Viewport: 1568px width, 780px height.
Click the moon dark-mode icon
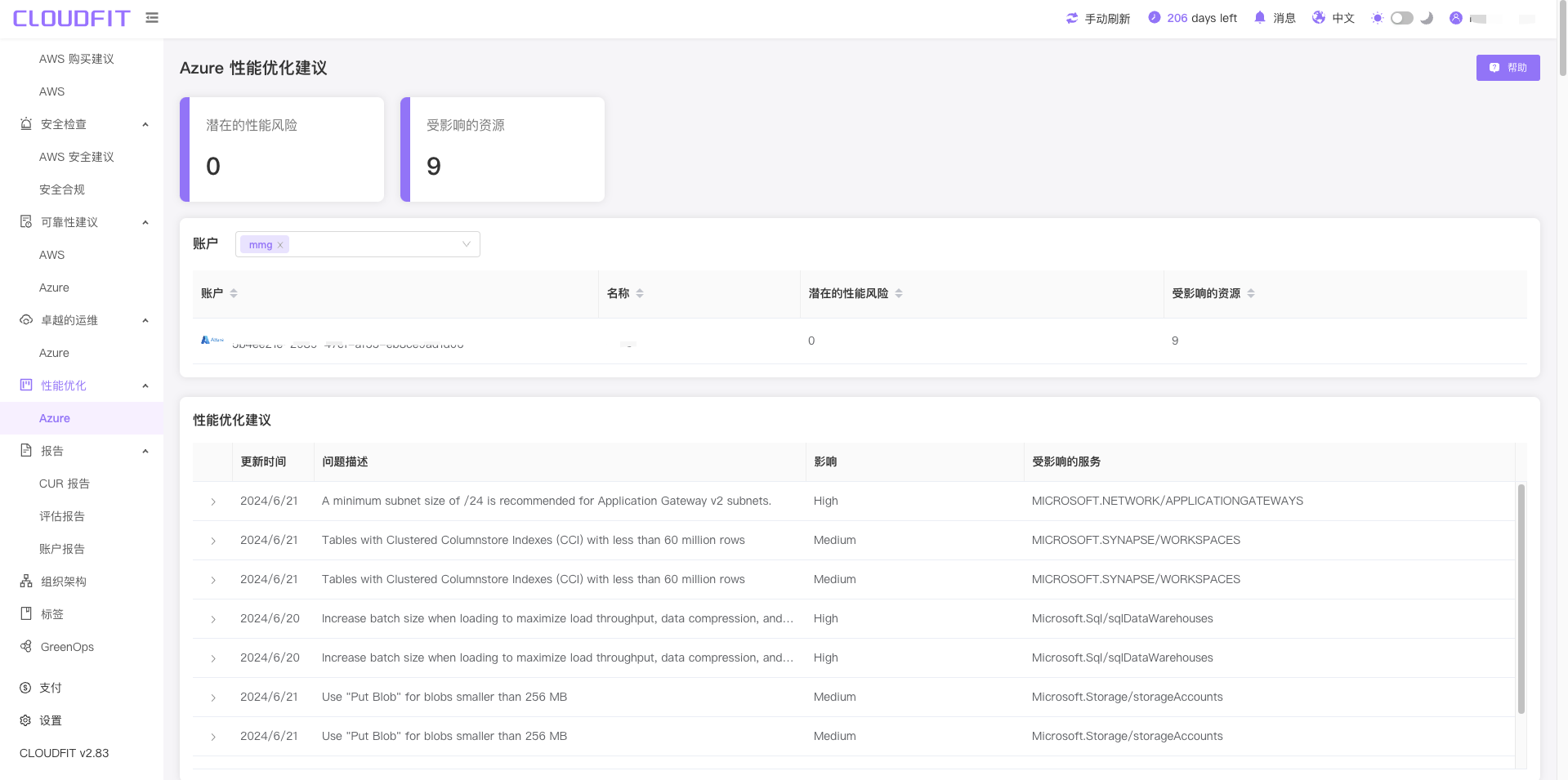pyautogui.click(x=1427, y=18)
